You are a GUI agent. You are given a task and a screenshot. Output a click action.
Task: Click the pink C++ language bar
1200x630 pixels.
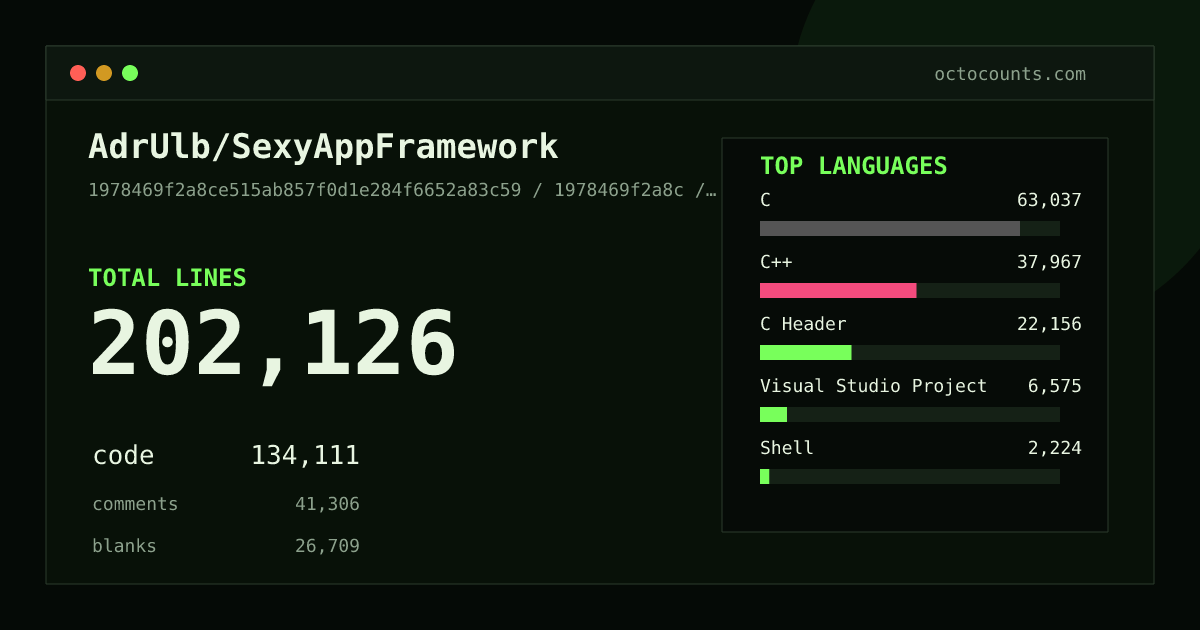[x=838, y=290]
